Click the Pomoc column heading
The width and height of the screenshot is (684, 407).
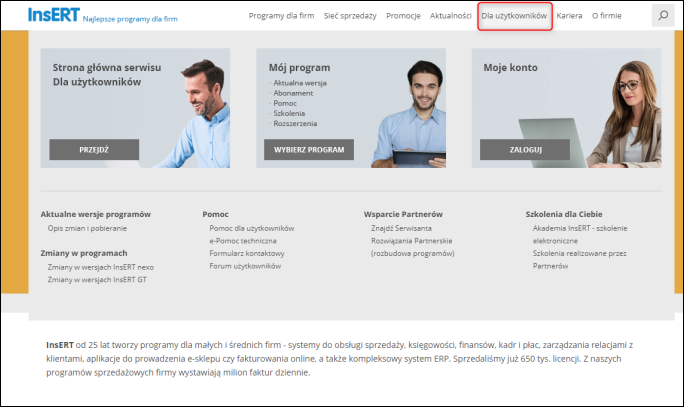pos(215,214)
